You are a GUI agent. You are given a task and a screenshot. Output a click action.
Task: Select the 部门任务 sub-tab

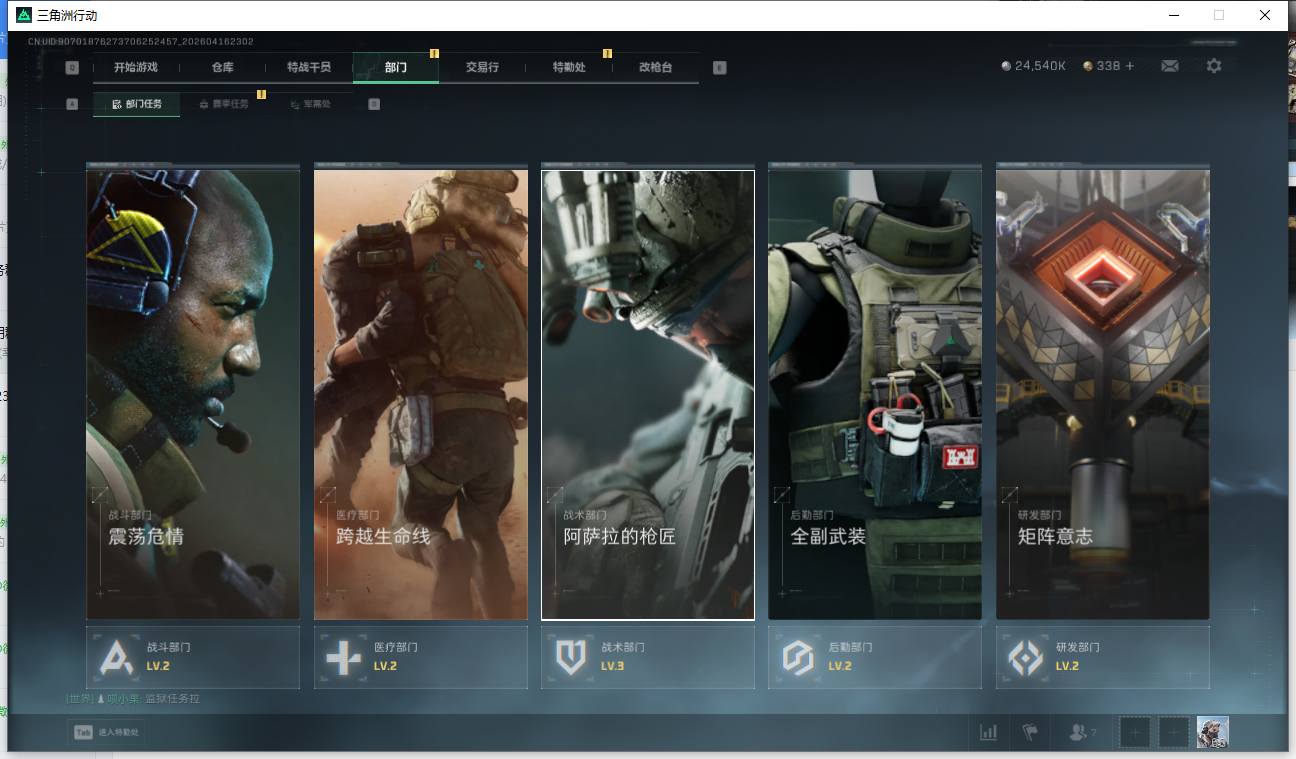[x=137, y=104]
